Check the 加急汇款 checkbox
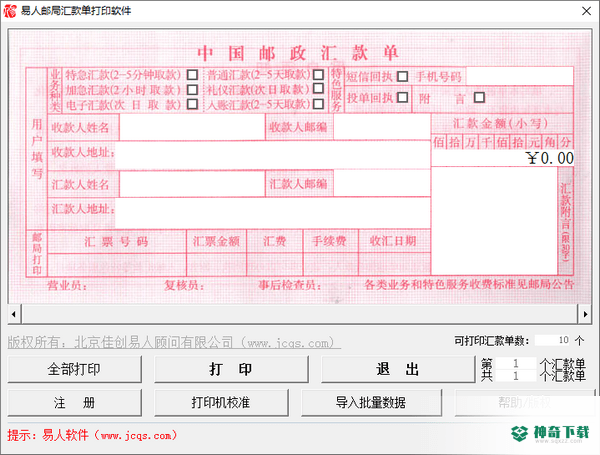Screen dimensions: 600x455 coord(192,90)
